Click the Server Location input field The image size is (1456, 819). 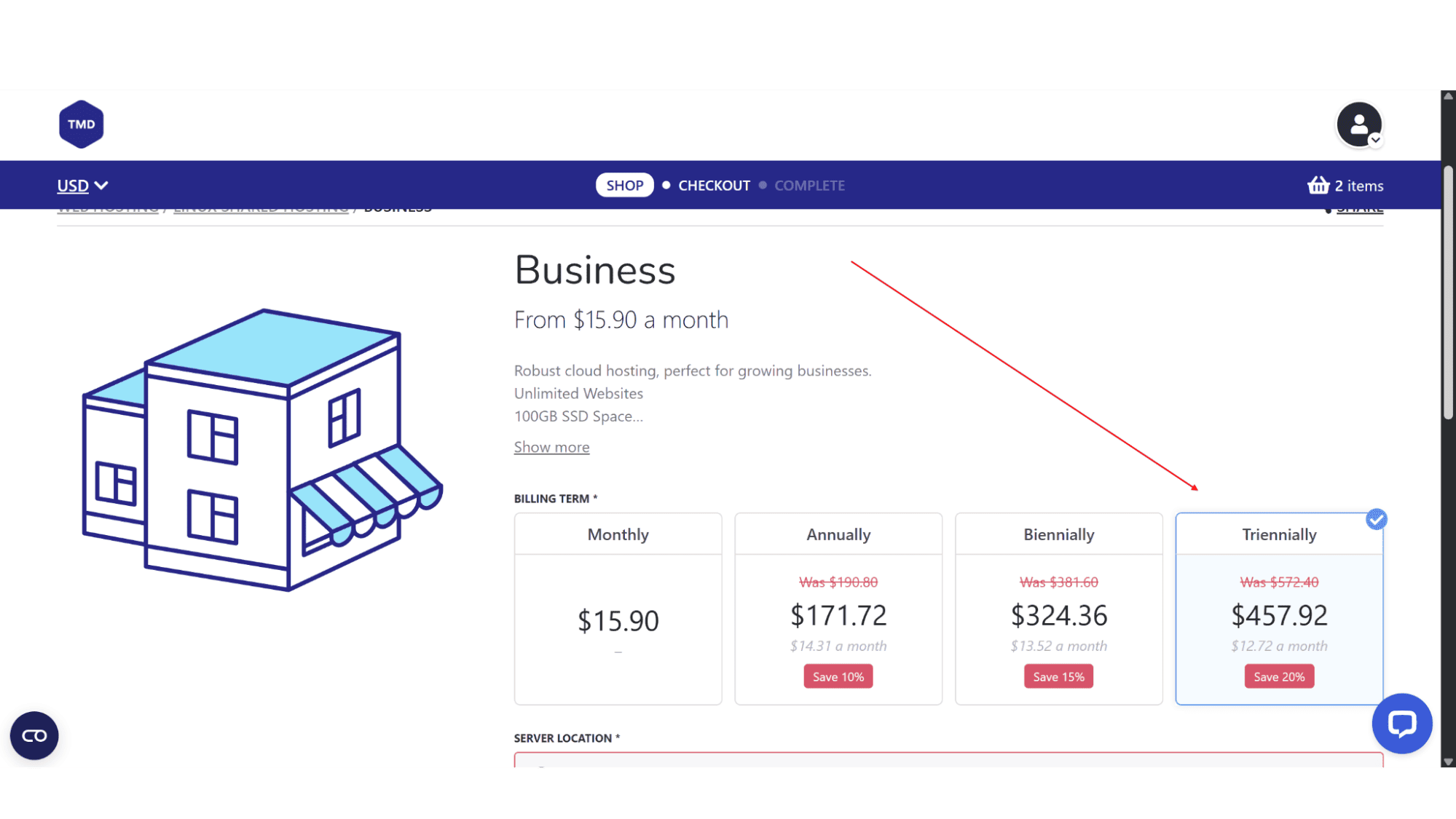948,760
